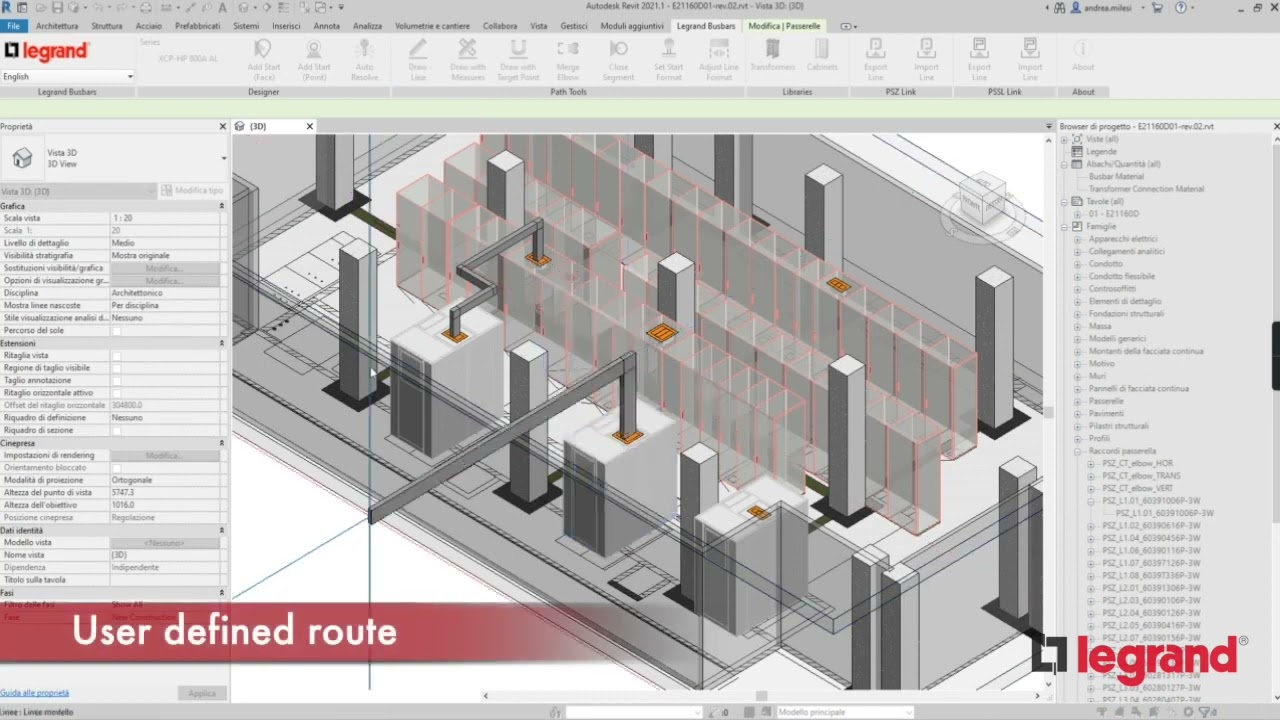Screen dimensions: 1280x720
Task: Click the 3D house view type icon
Action: point(22,158)
